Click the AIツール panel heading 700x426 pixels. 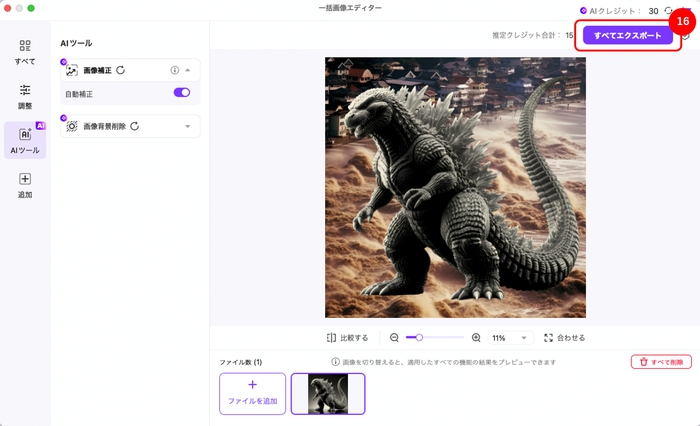pyautogui.click(x=76, y=43)
